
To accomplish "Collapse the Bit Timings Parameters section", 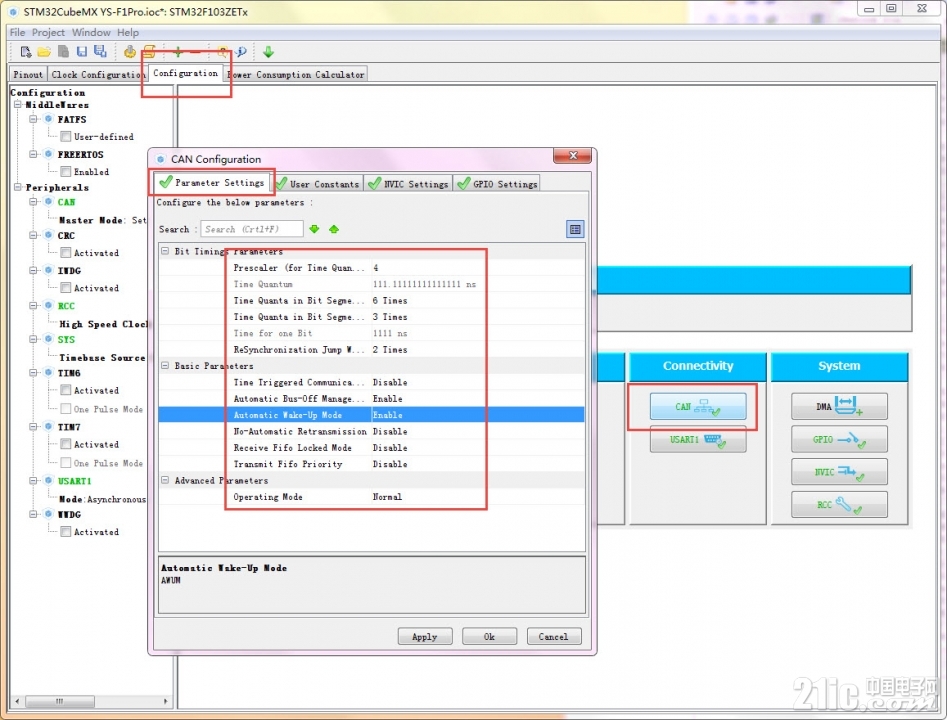I will tap(165, 251).
